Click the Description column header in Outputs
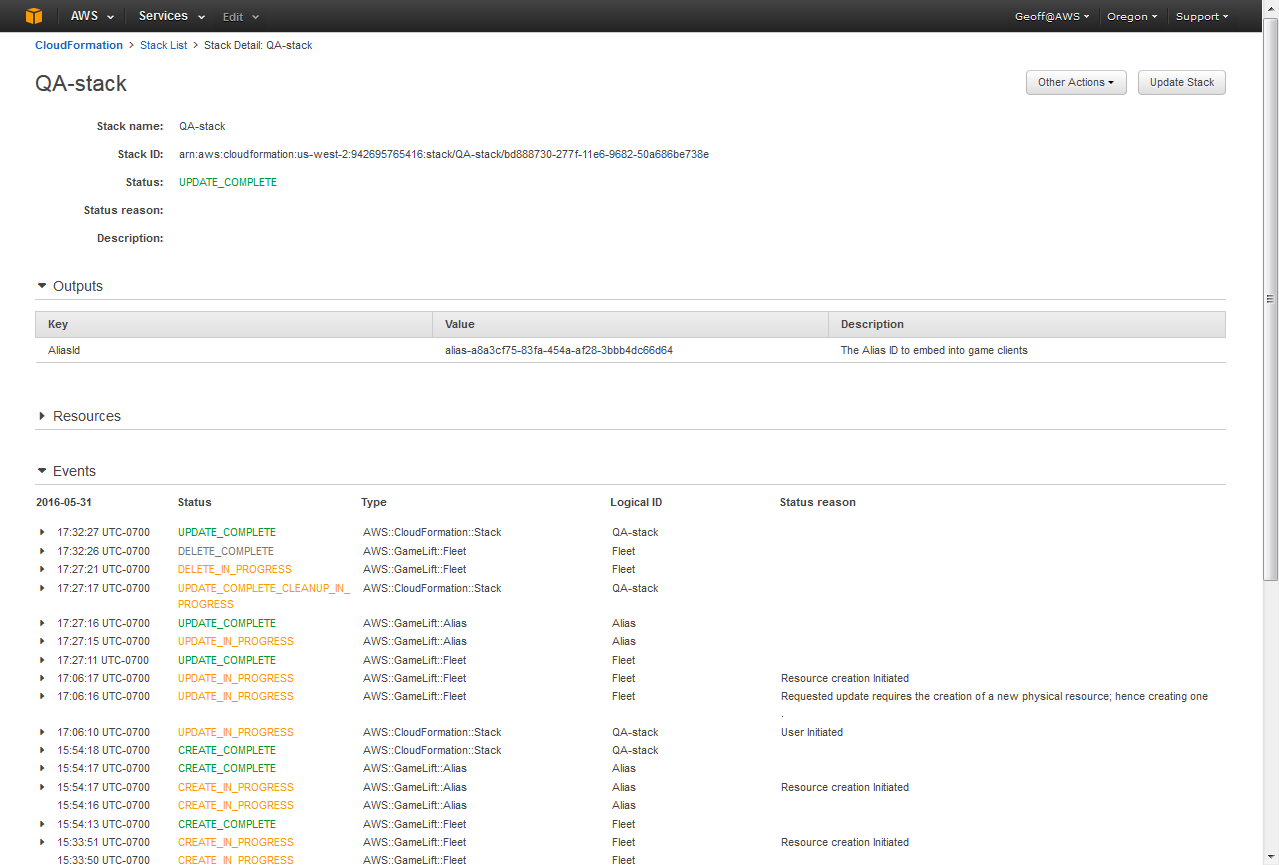This screenshot has width=1279, height=865. coord(1027,324)
